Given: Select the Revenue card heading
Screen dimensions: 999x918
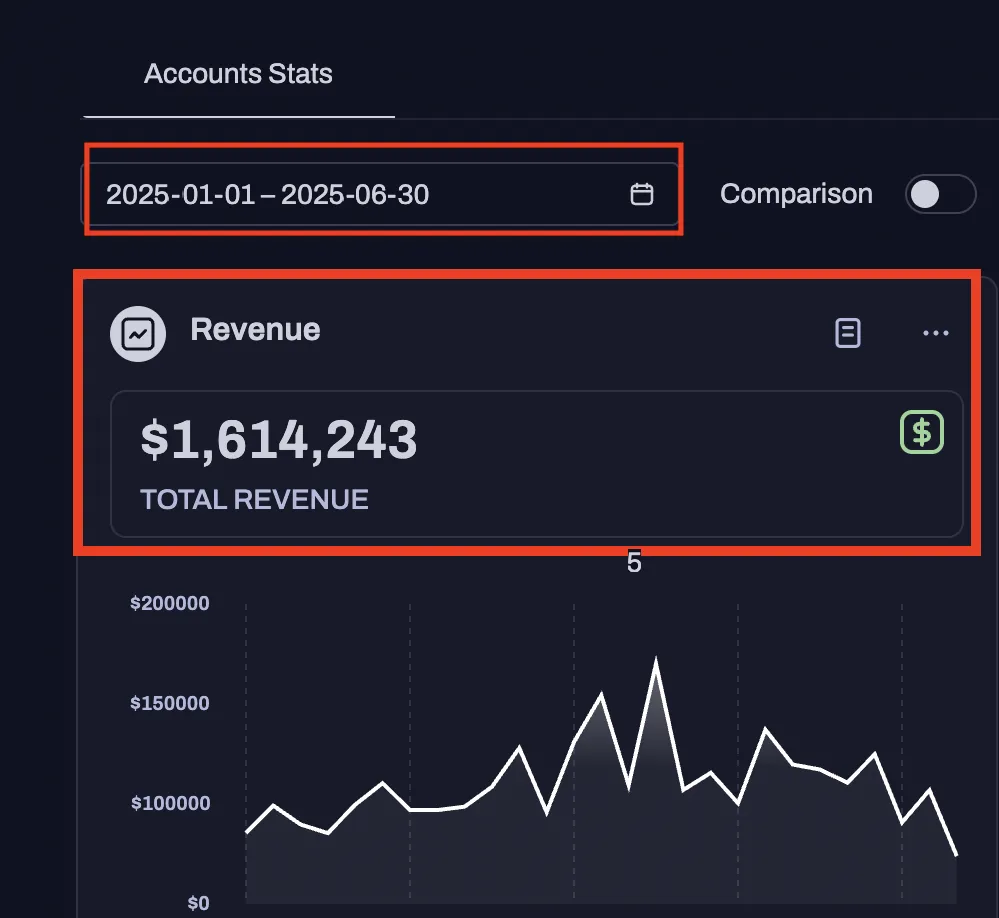Looking at the screenshot, I should coord(255,330).
